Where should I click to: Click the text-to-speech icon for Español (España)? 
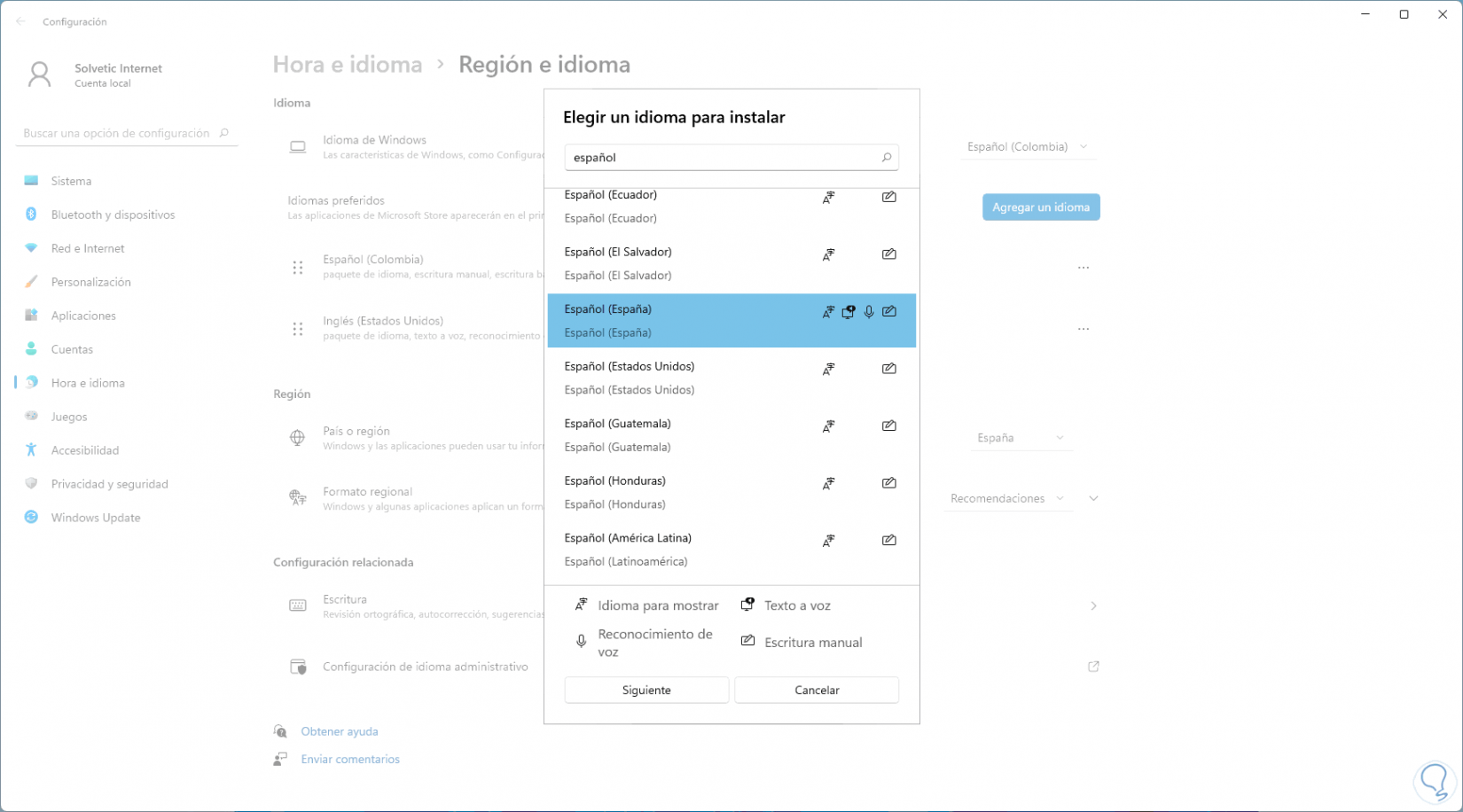point(849,312)
